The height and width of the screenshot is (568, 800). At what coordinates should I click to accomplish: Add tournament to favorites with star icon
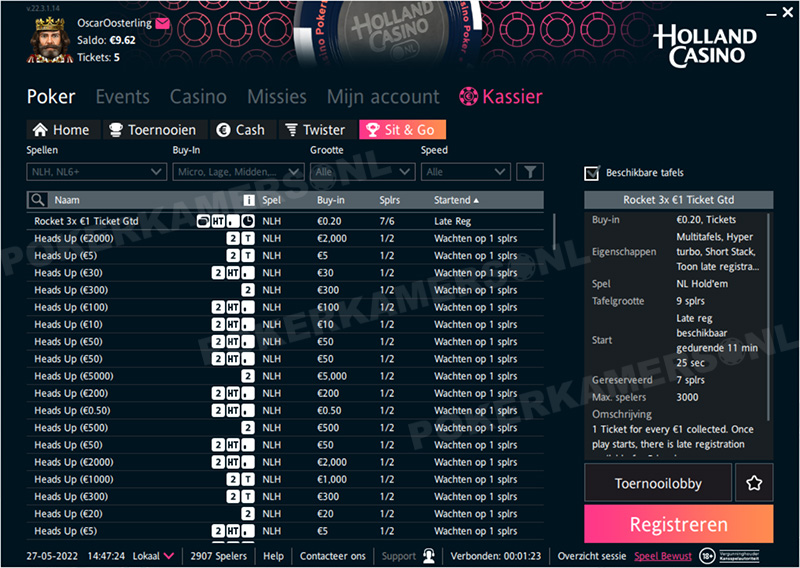[754, 483]
